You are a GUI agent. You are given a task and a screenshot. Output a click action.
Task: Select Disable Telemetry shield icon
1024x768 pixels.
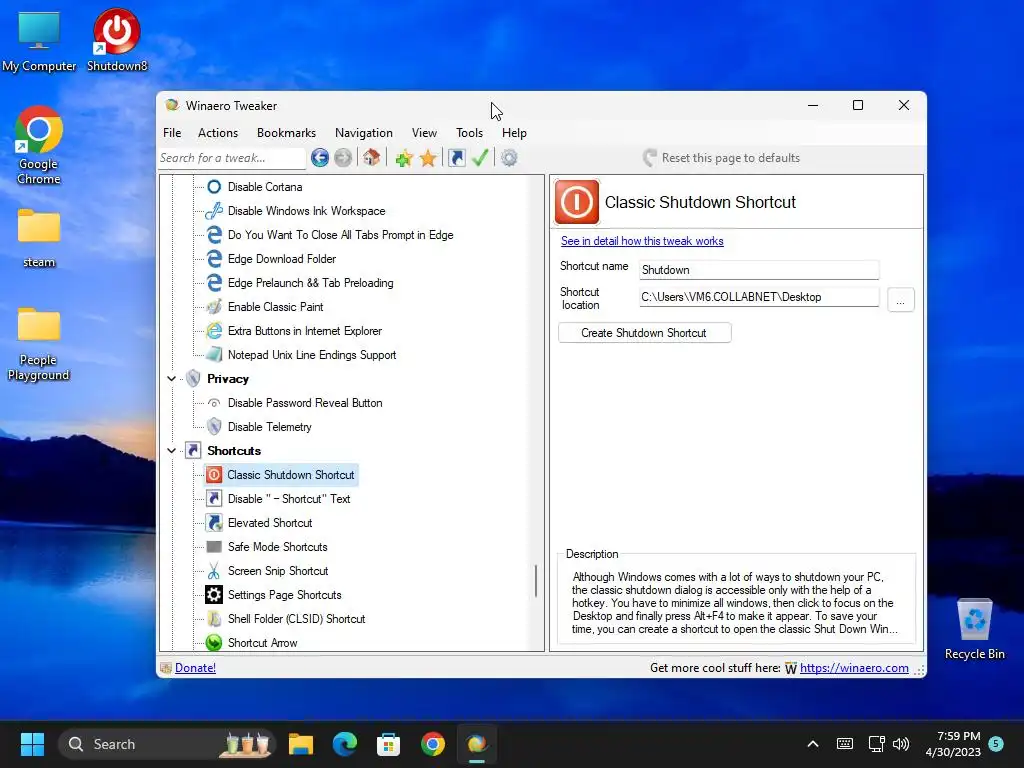click(x=214, y=427)
